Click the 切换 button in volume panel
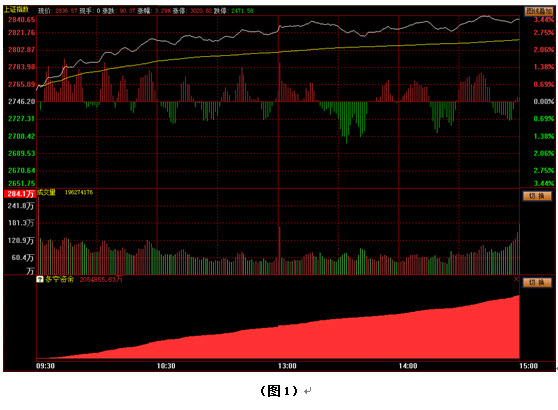558x410 pixels. tap(537, 196)
